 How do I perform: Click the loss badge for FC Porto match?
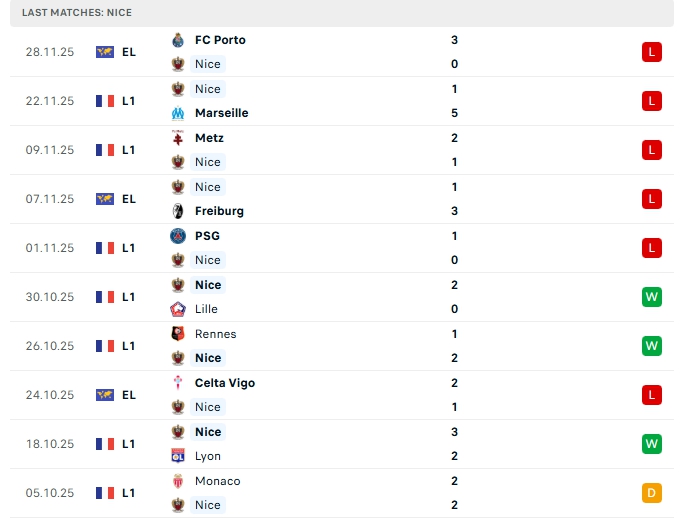point(651,52)
